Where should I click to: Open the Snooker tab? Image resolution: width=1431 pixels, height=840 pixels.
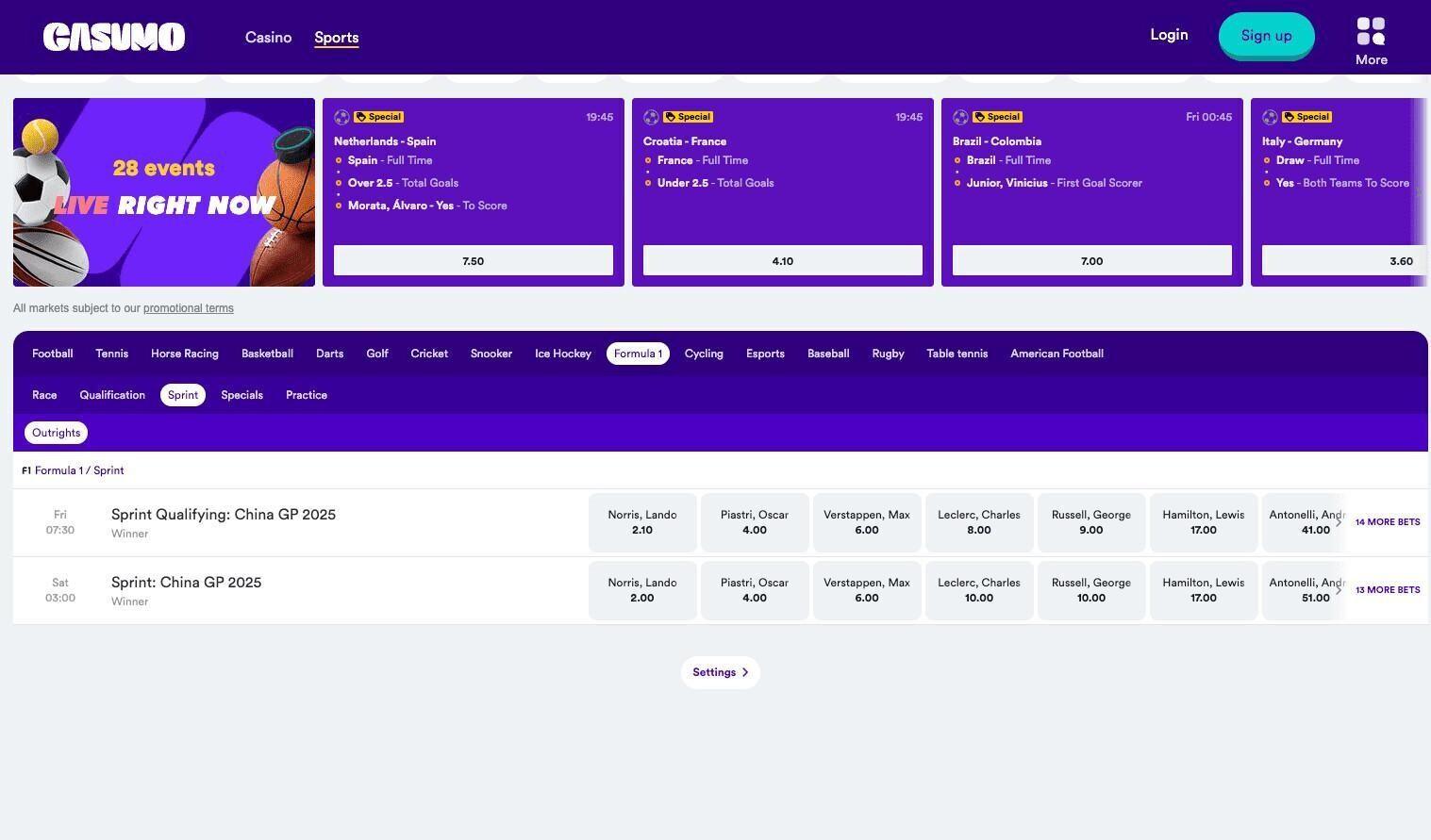pyautogui.click(x=491, y=354)
